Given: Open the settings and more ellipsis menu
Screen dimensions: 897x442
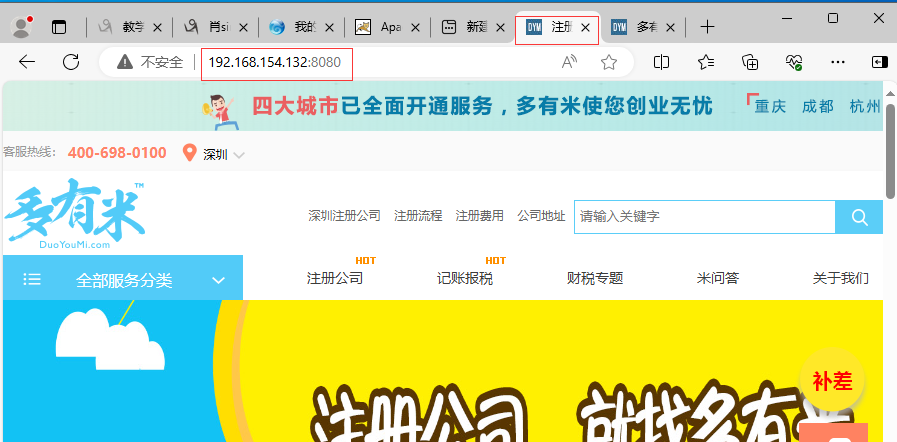Looking at the screenshot, I should (x=838, y=62).
